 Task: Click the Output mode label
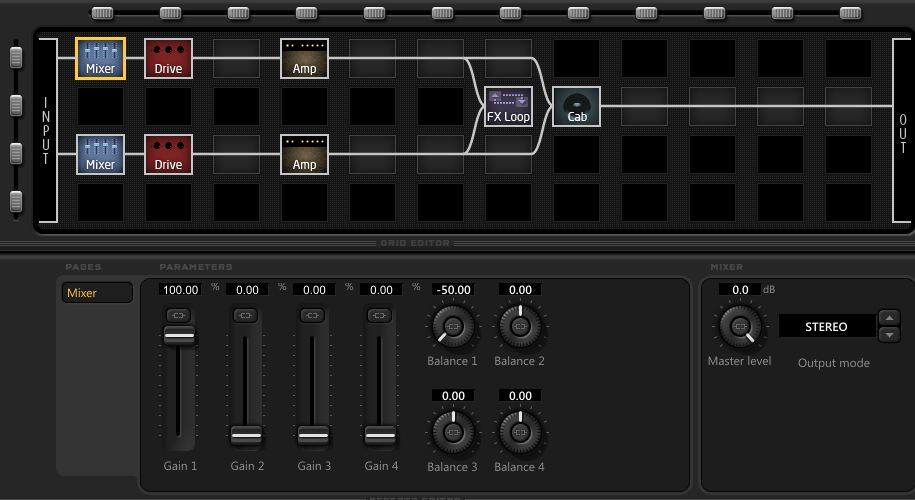click(834, 363)
